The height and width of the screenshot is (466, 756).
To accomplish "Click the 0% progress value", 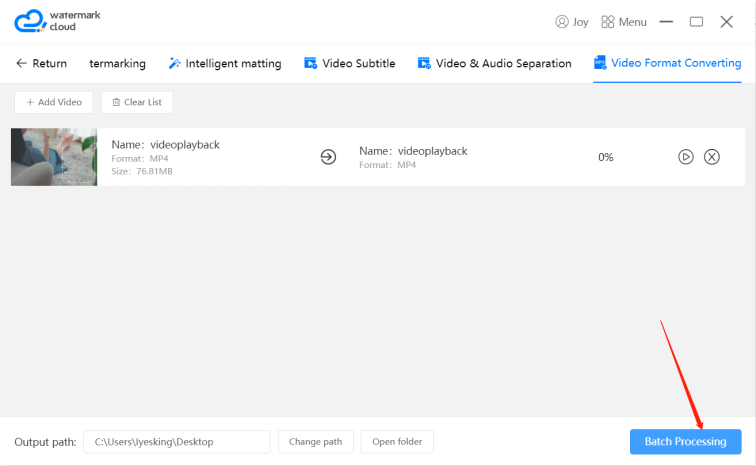I will (x=606, y=157).
